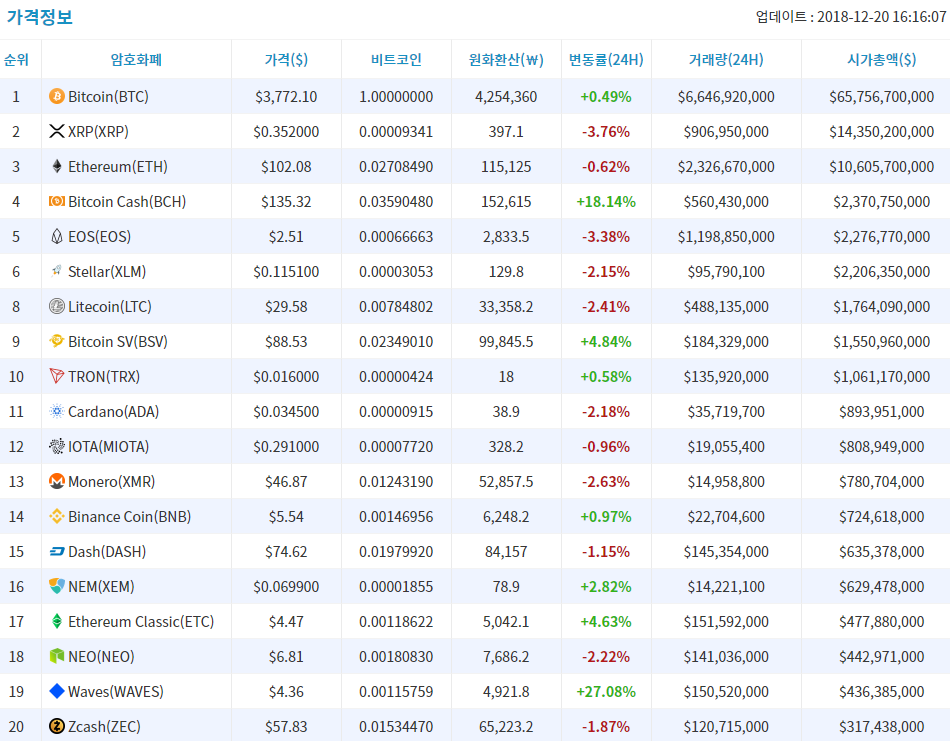Sort by the 거래량(24H) column header
The width and height of the screenshot is (950, 741).
[726, 59]
